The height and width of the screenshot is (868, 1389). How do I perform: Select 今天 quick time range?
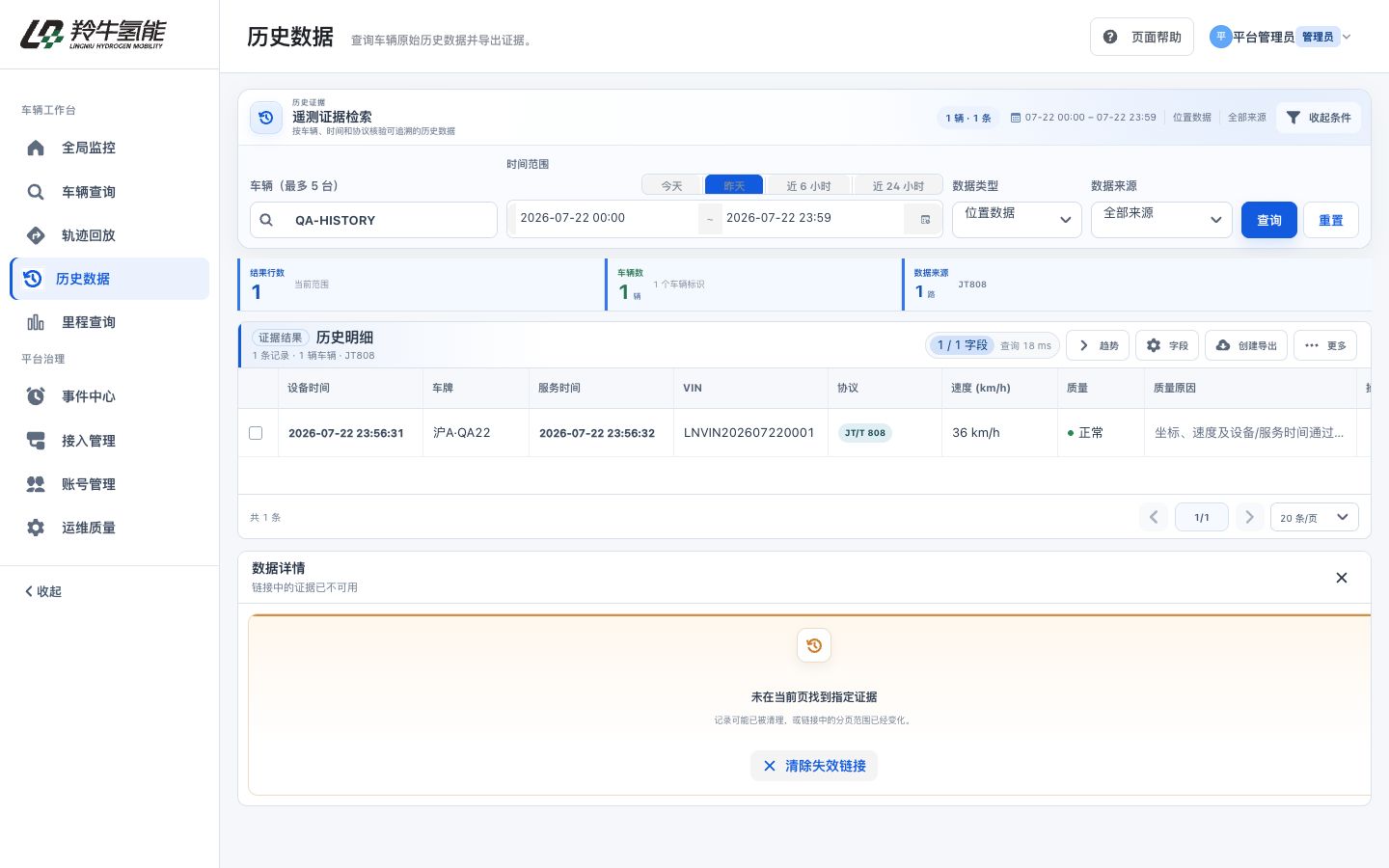[x=672, y=186]
